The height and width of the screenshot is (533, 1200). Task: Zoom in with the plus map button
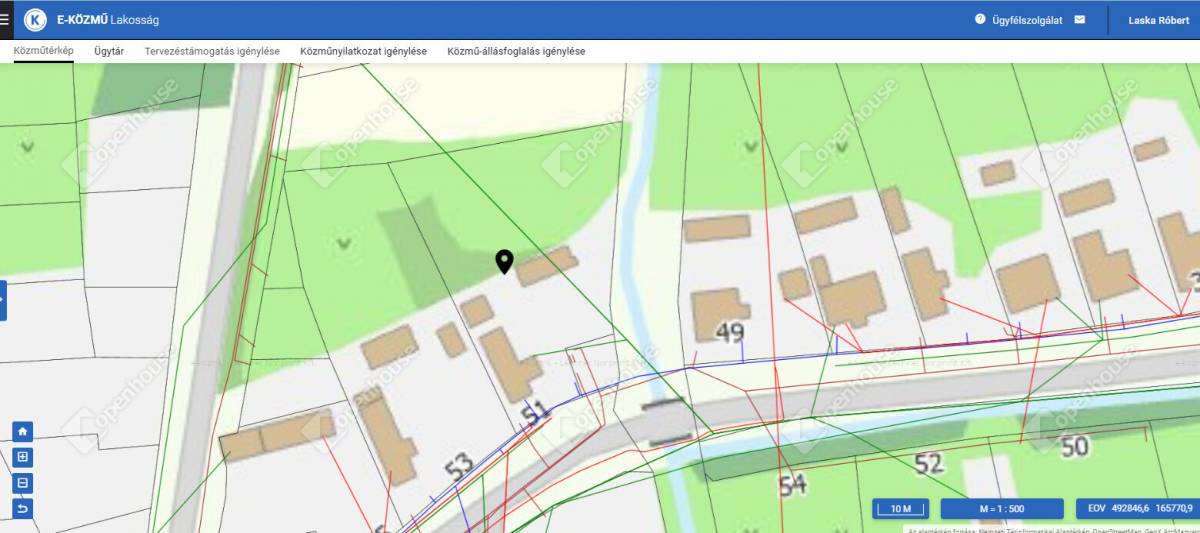[23, 457]
